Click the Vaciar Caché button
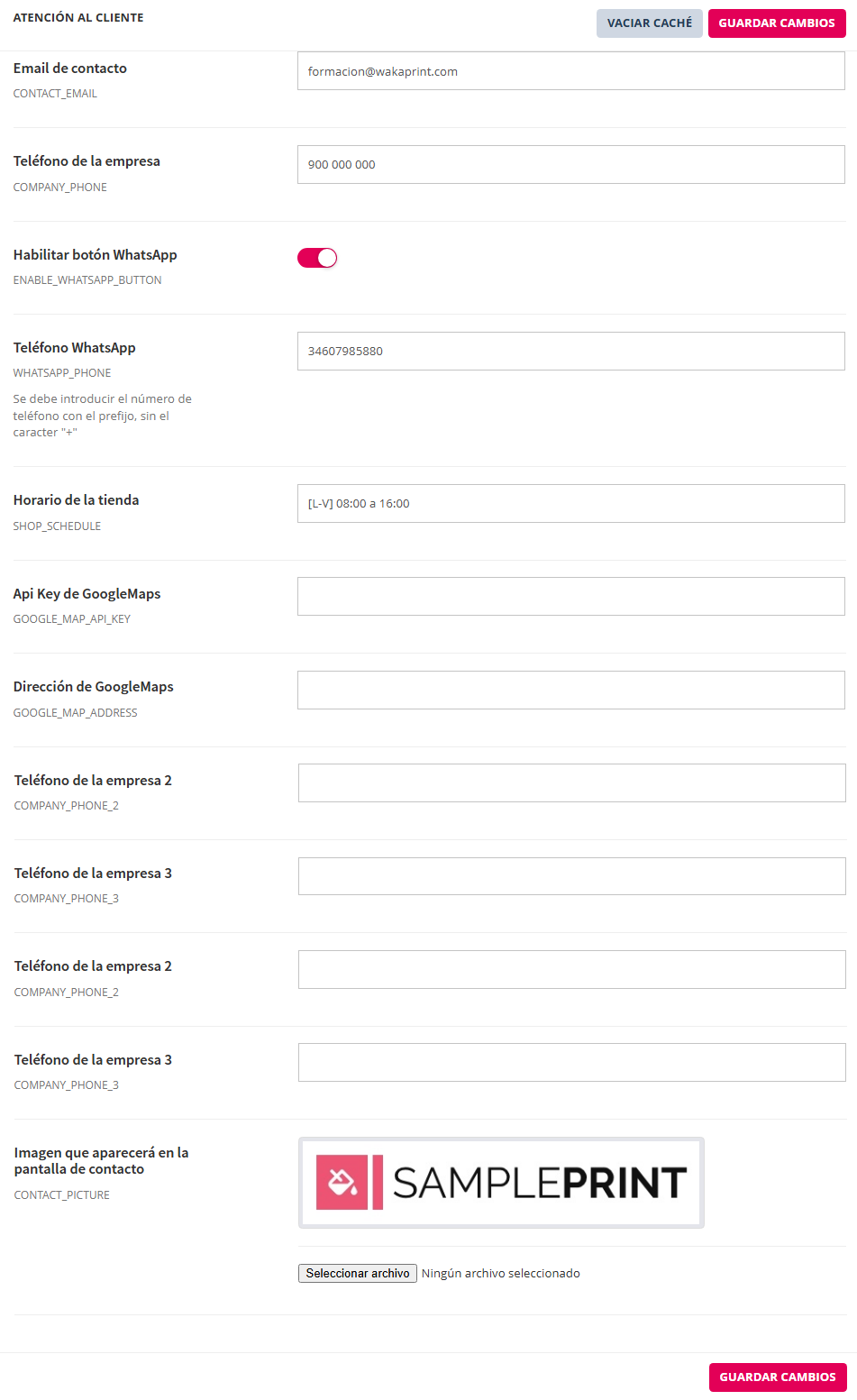This screenshot has width=857, height=1400. (649, 23)
